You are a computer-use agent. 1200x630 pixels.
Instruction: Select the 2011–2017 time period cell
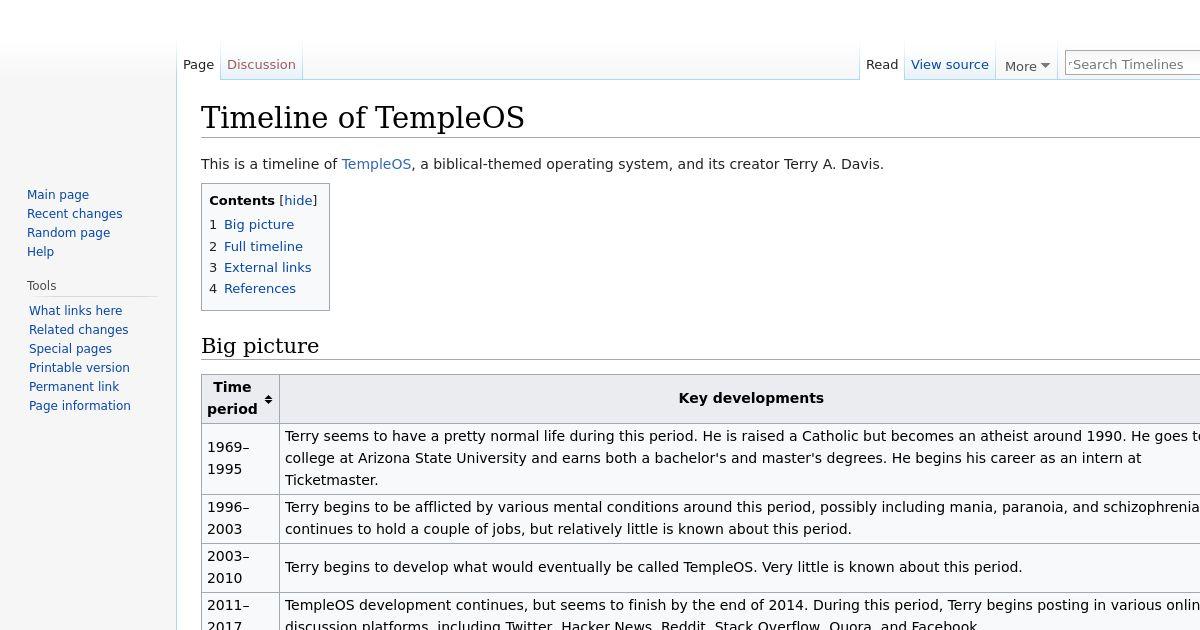240,612
